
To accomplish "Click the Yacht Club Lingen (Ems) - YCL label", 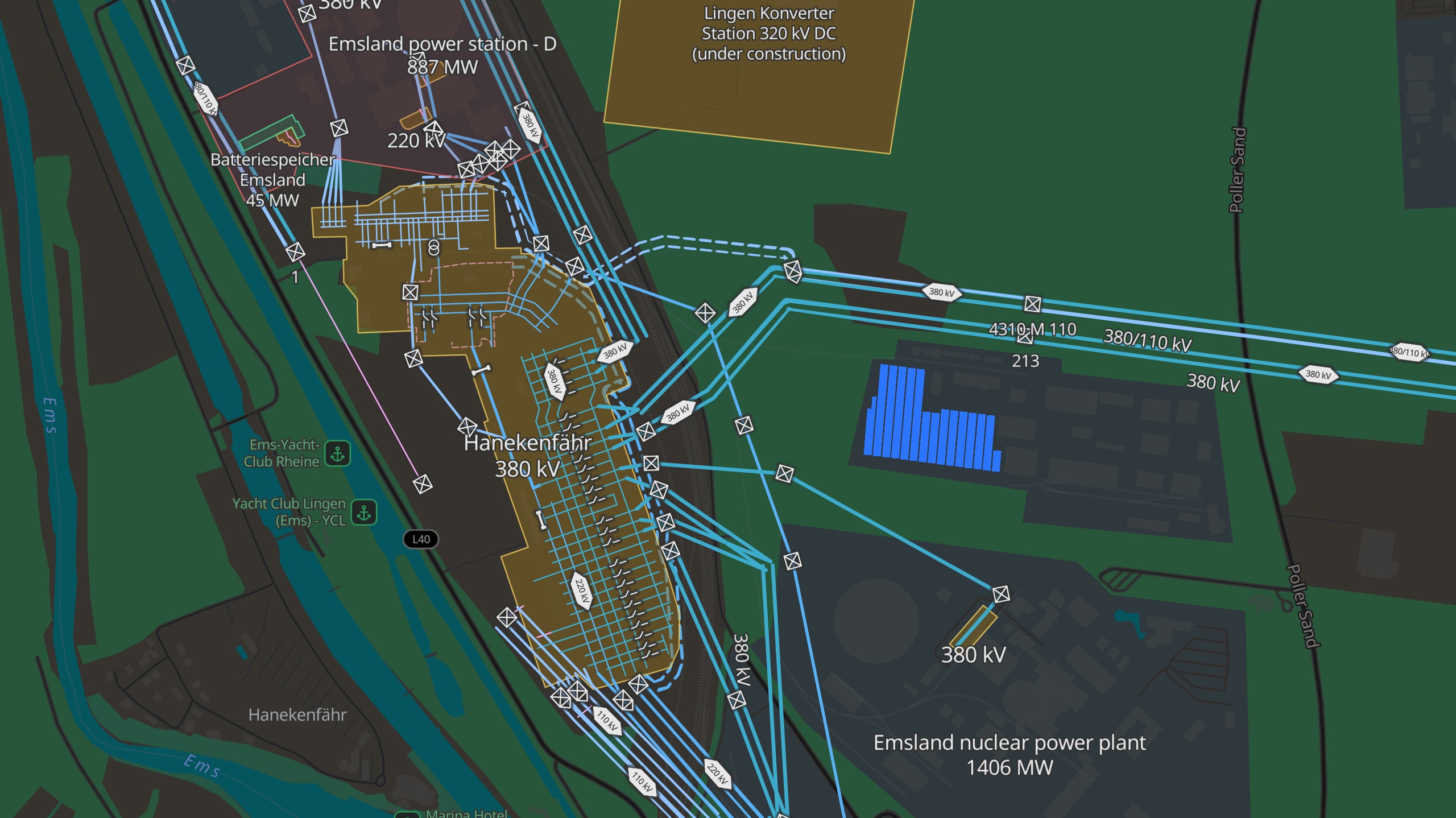I will click(289, 512).
